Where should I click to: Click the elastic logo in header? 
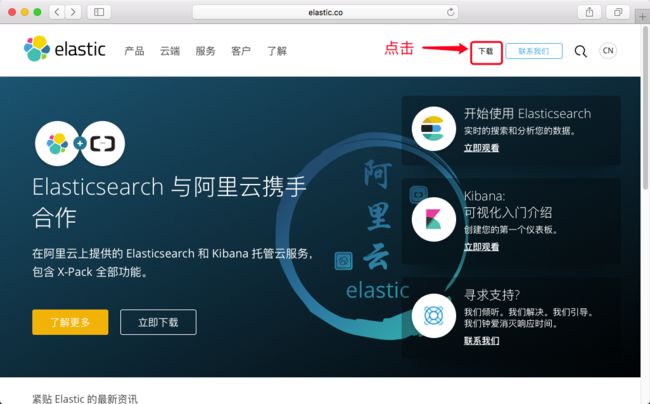pyautogui.click(x=64, y=49)
